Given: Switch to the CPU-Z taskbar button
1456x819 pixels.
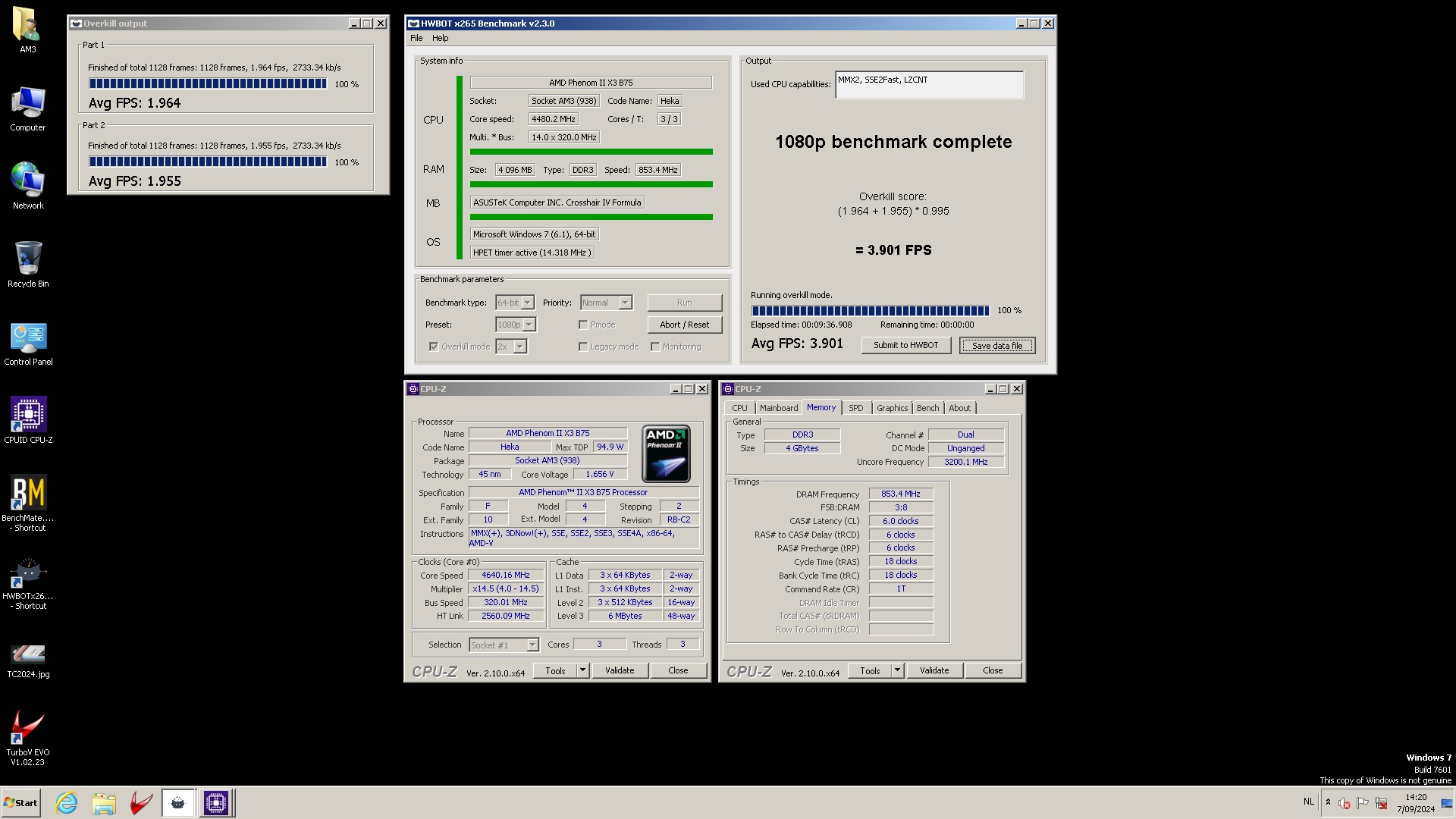Looking at the screenshot, I should 215,802.
